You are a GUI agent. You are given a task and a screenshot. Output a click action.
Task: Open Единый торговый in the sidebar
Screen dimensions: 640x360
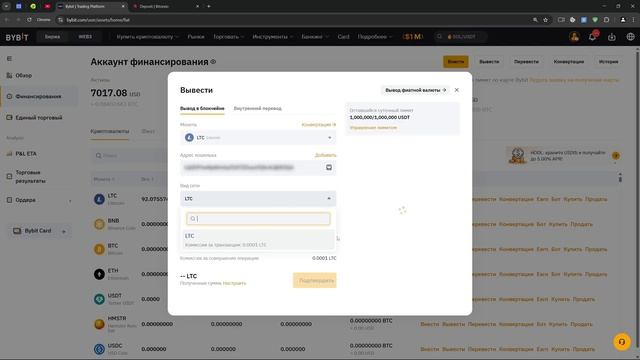(x=34, y=118)
